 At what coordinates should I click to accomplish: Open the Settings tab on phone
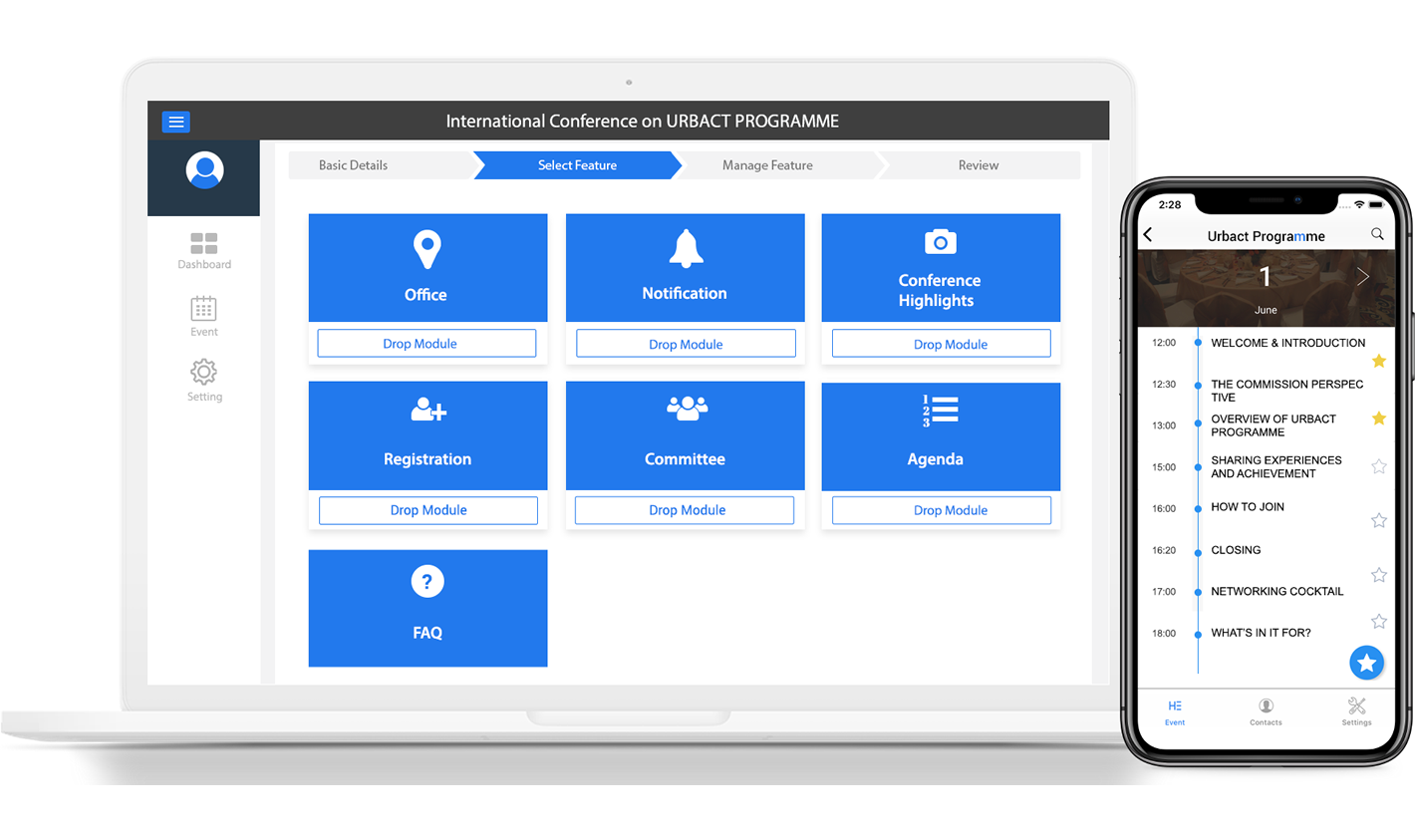(x=1356, y=712)
